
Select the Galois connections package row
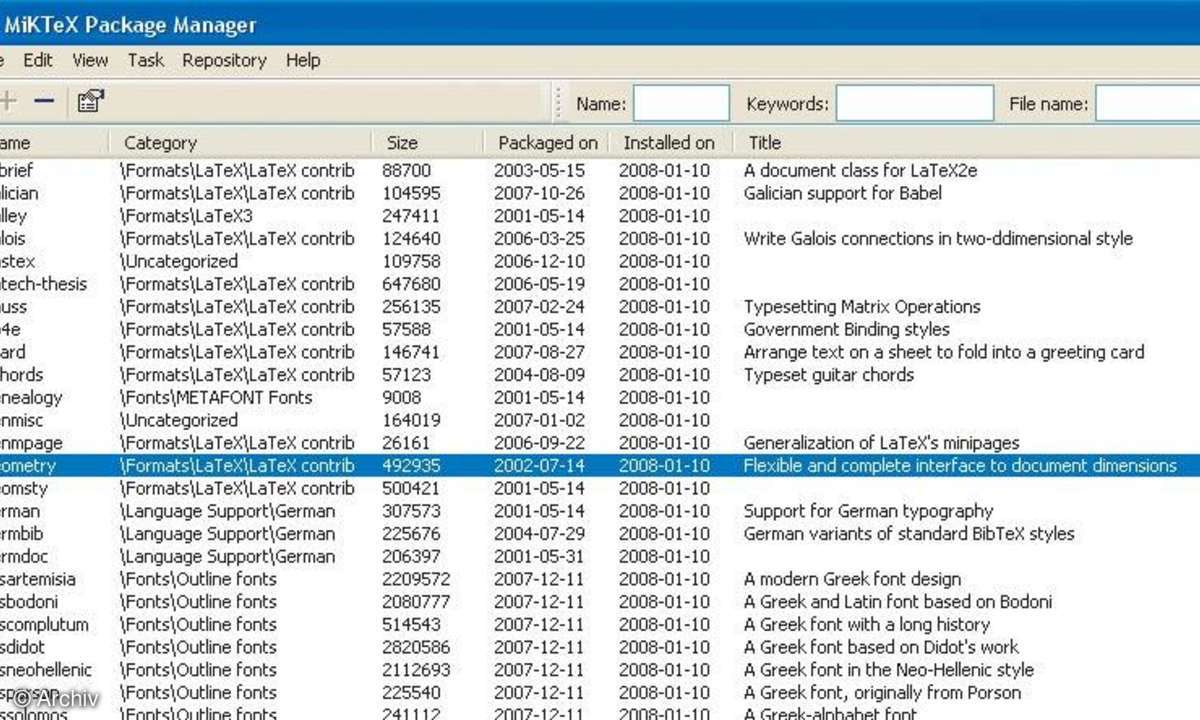(x=600, y=239)
